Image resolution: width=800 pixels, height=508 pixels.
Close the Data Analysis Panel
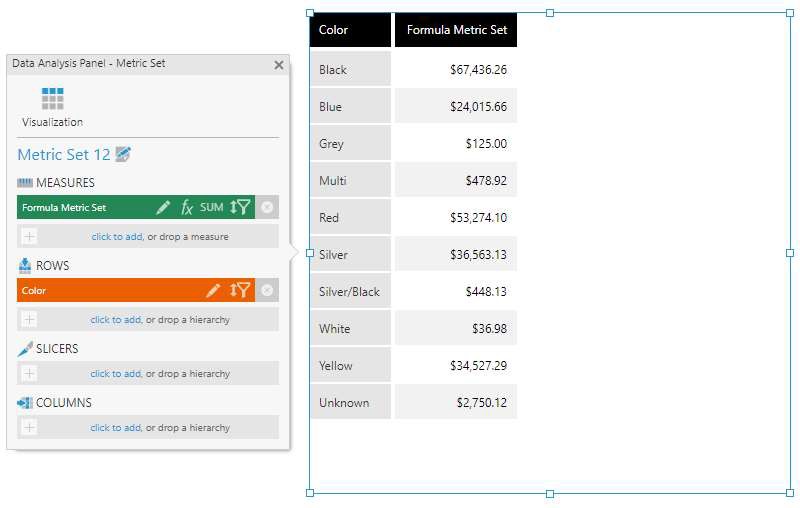click(279, 65)
